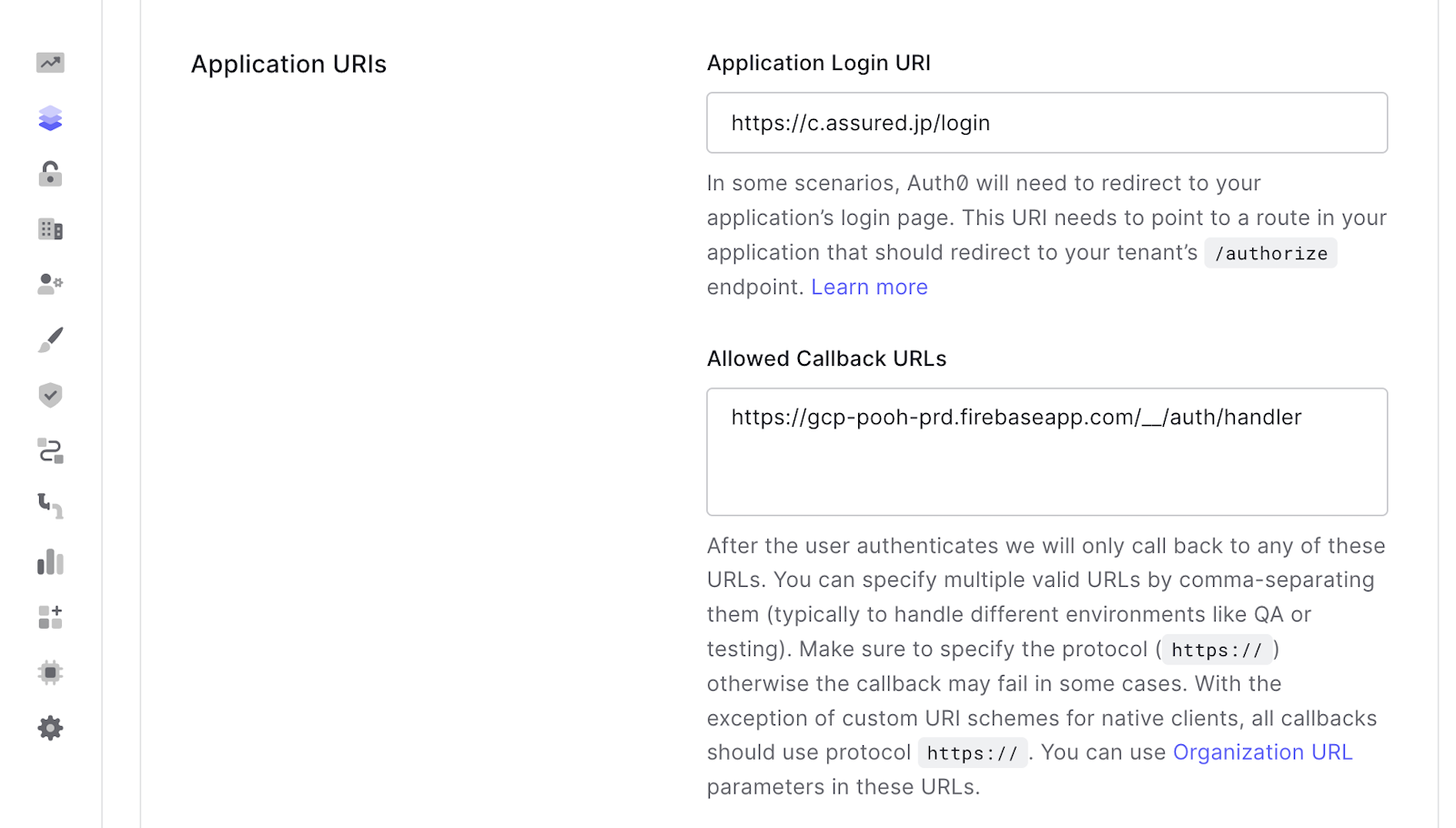Open Marketplace squares-plus icon

[x=50, y=617]
